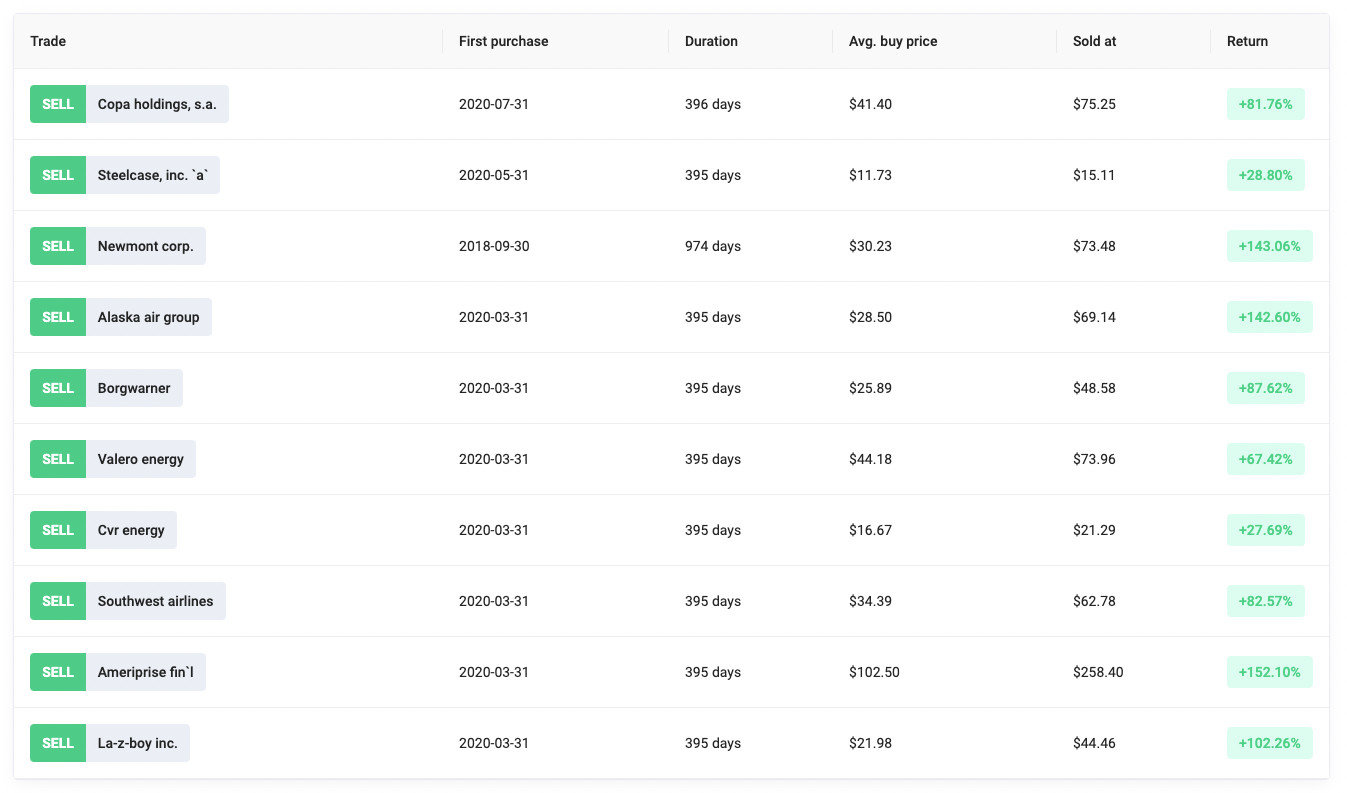Open the Newmont corp. stock tag
Screen dimensions: 1347x793
click(146, 246)
